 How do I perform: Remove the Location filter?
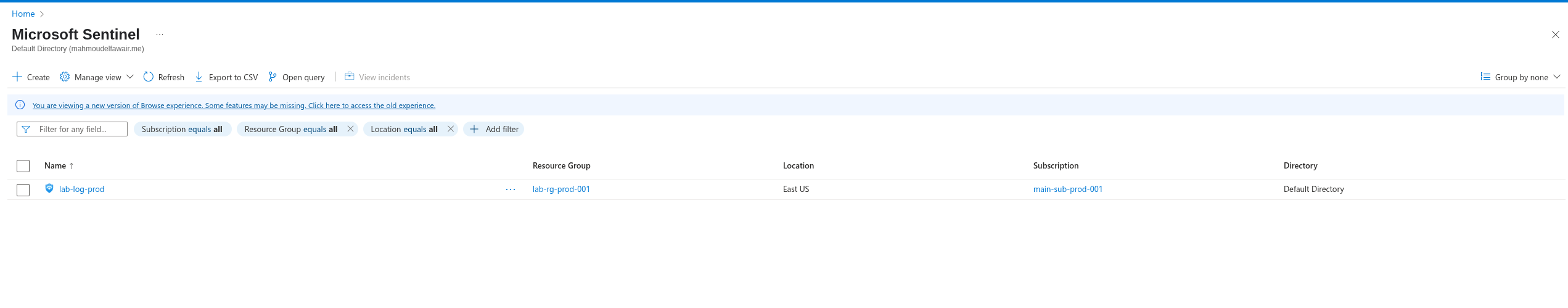tap(451, 129)
